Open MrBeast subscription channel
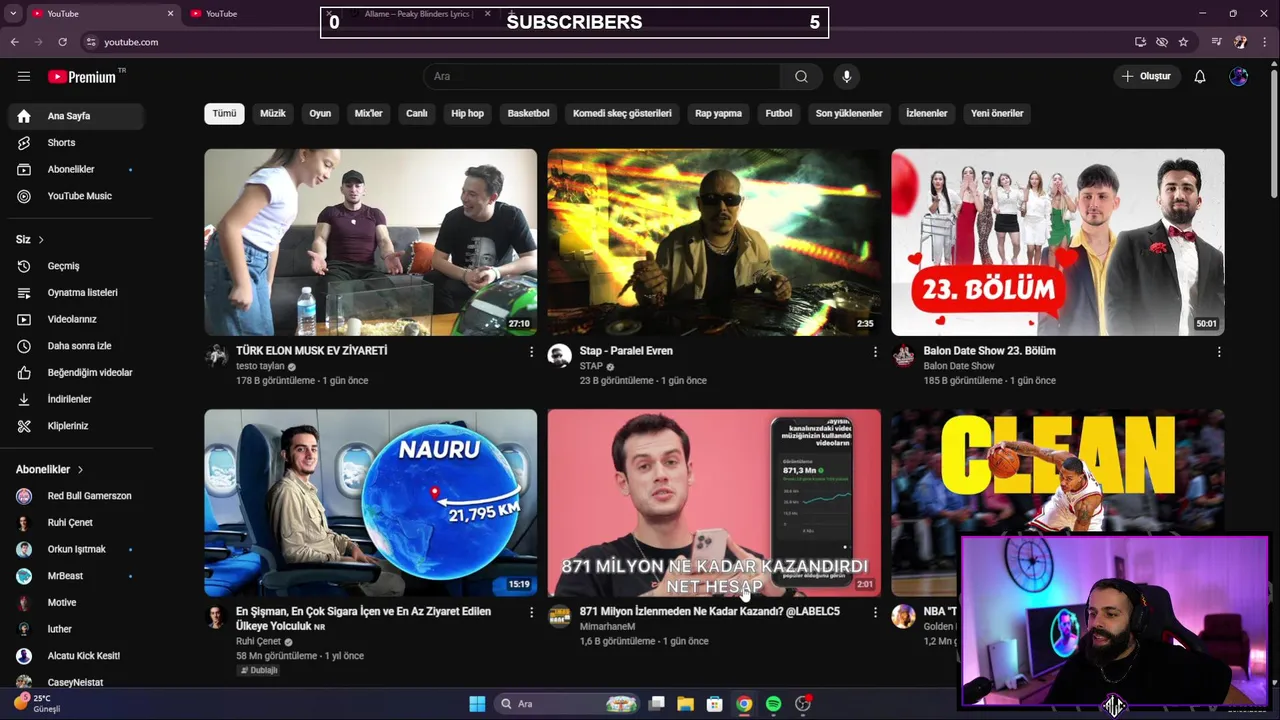 pyautogui.click(x=76, y=576)
